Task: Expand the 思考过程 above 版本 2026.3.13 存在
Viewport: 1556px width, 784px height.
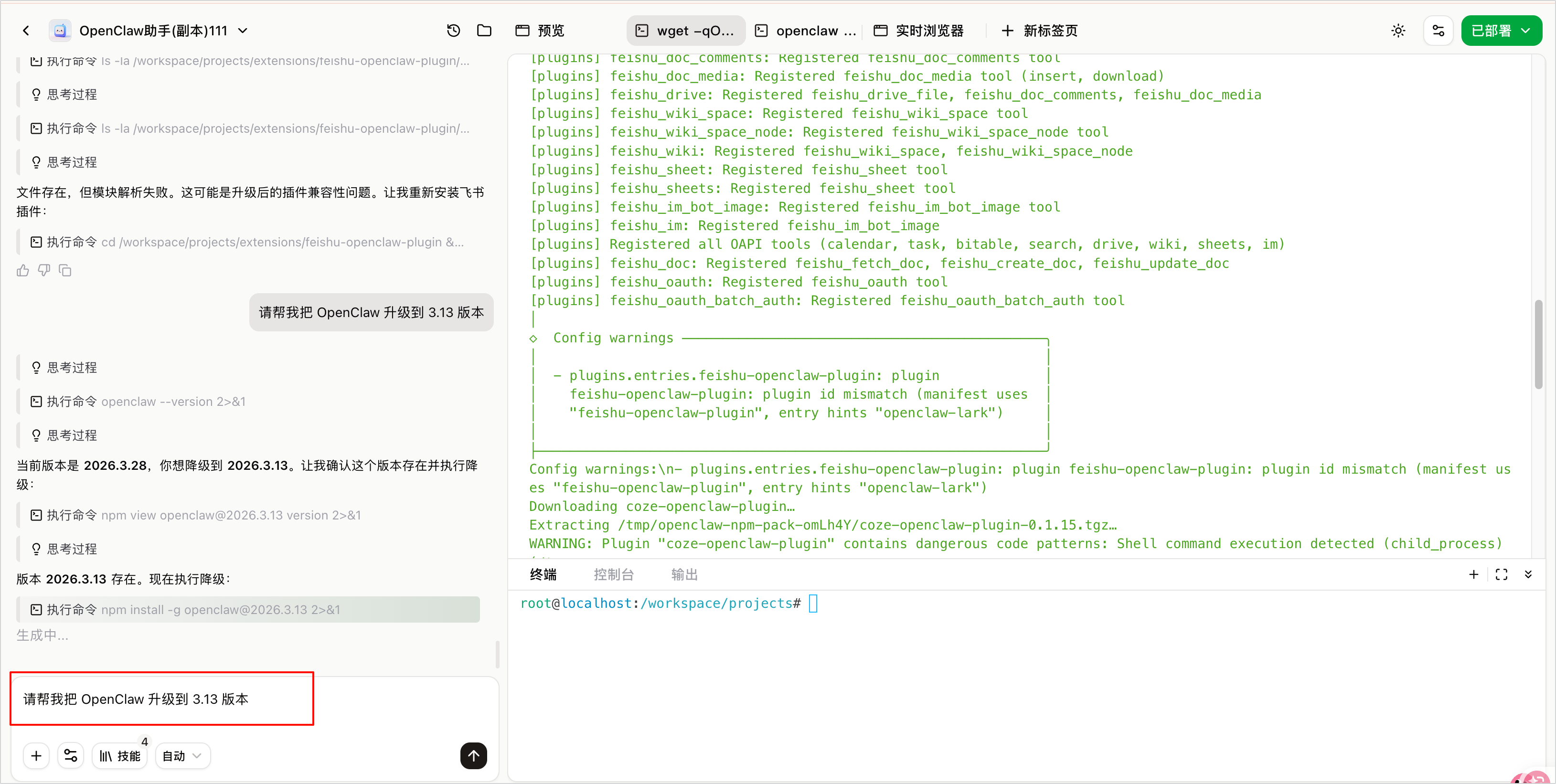Action: pyautogui.click(x=64, y=549)
